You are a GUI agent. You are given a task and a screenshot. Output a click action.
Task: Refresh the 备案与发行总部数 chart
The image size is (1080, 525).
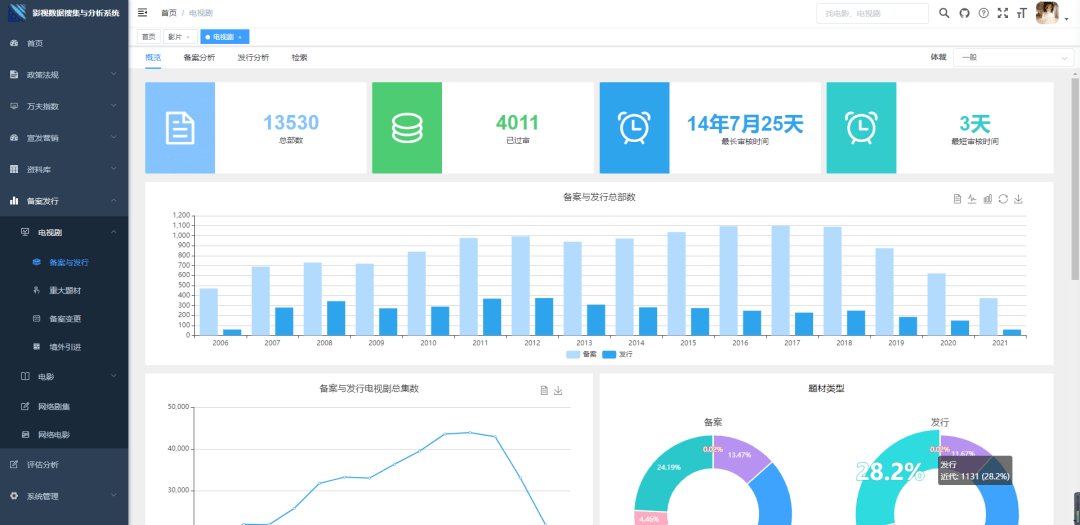point(1003,199)
